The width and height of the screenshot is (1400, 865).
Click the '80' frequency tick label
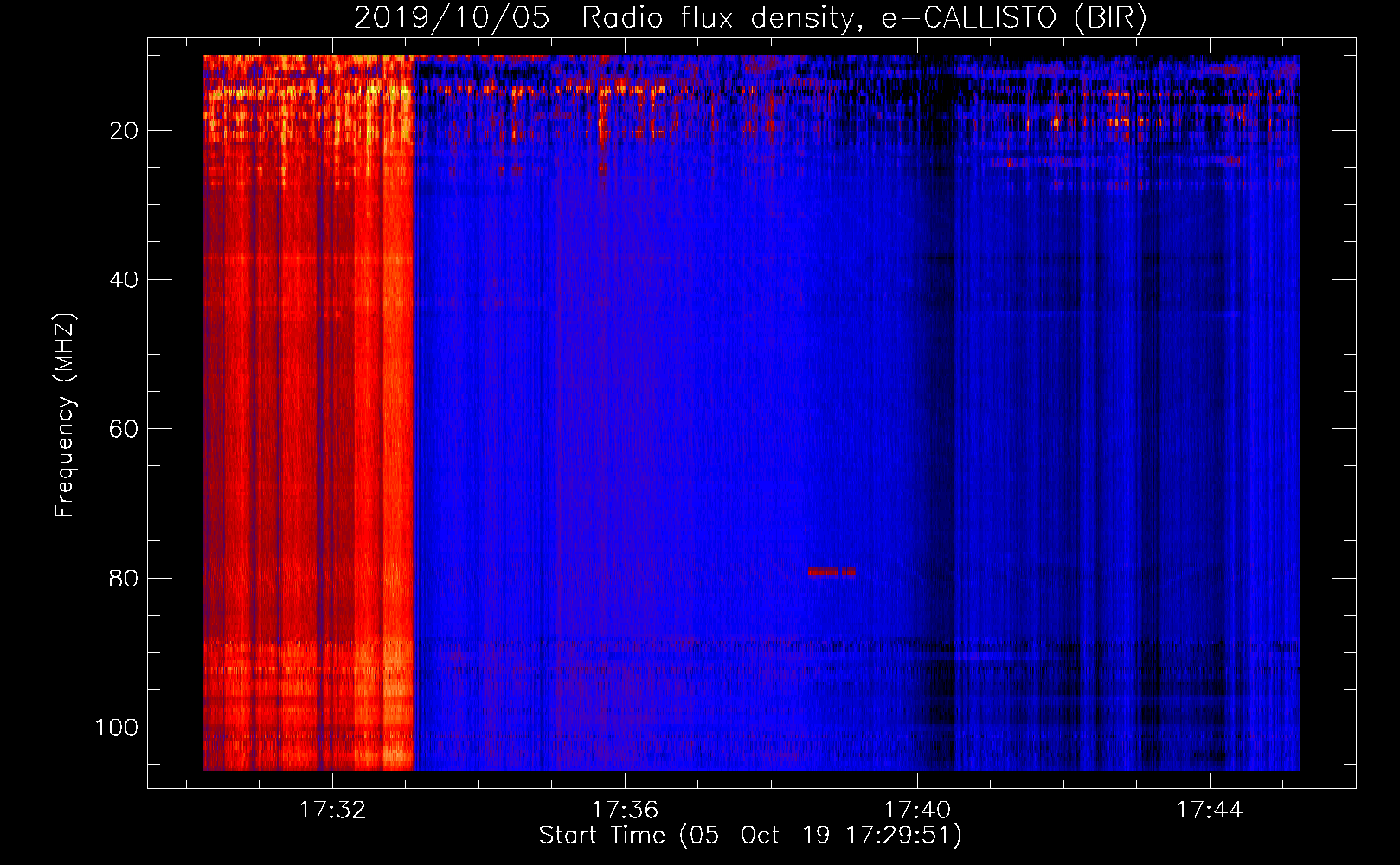[125, 578]
